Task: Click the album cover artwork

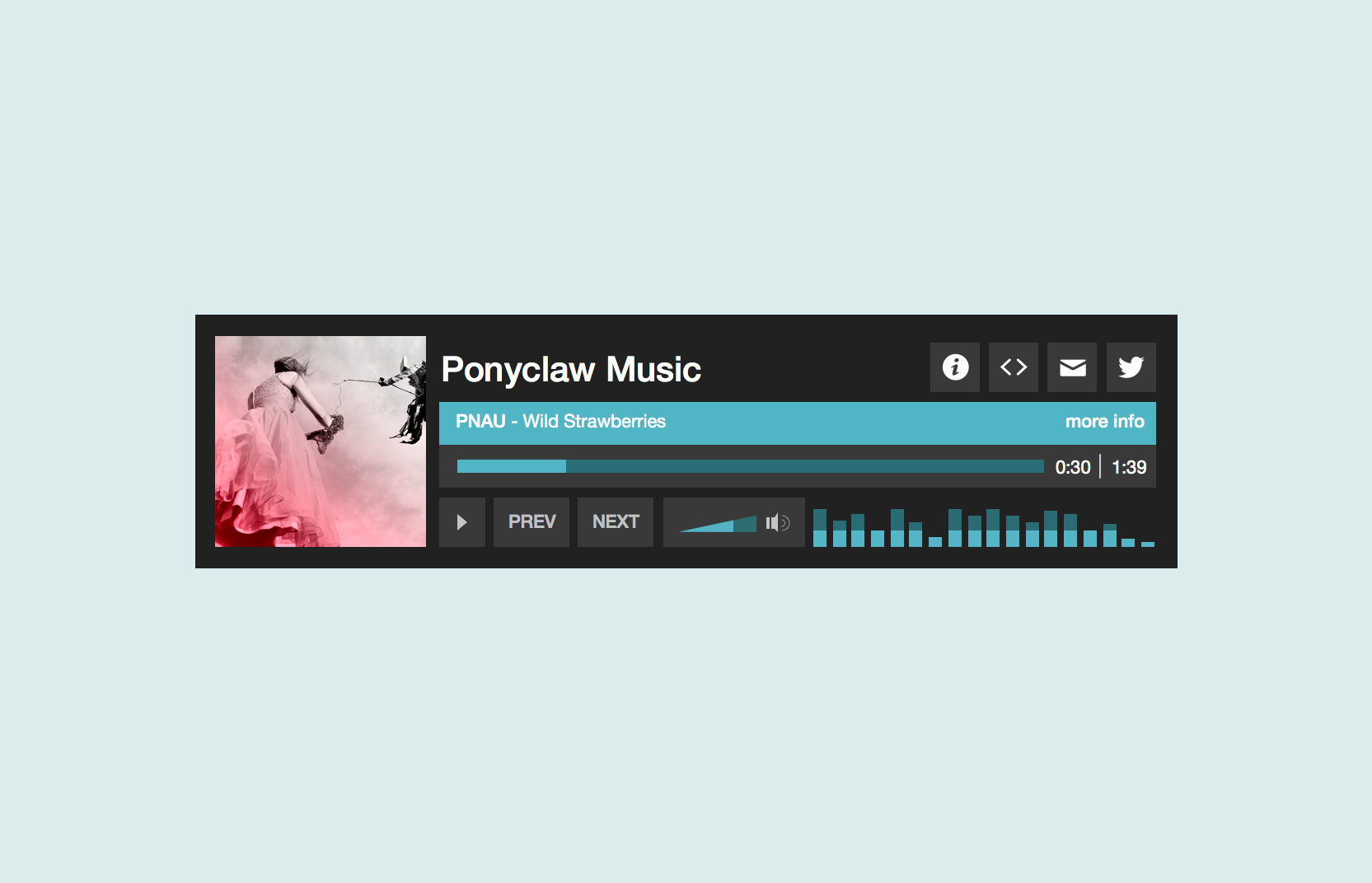Action: (x=321, y=441)
